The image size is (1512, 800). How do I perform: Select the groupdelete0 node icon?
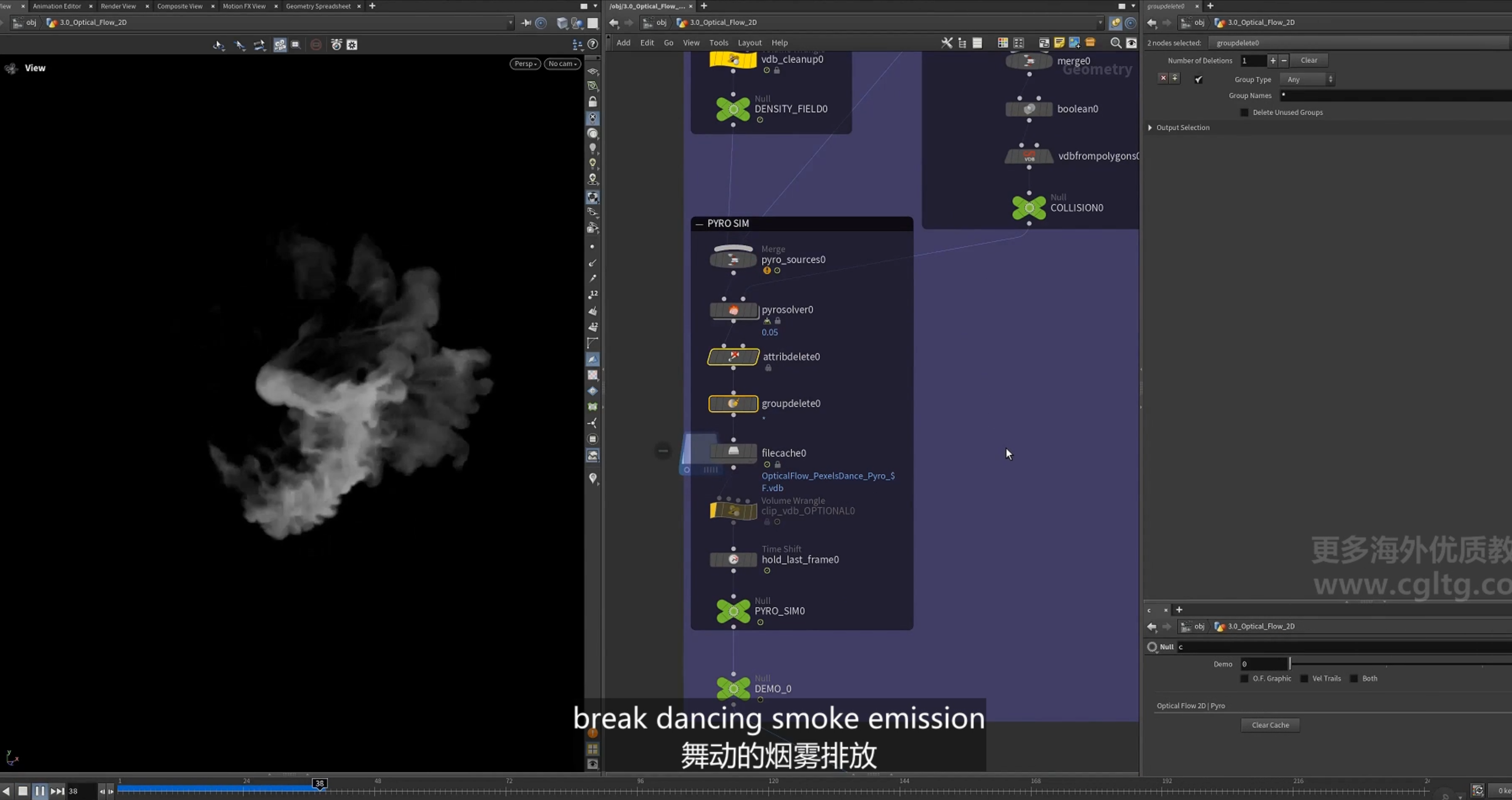(733, 403)
